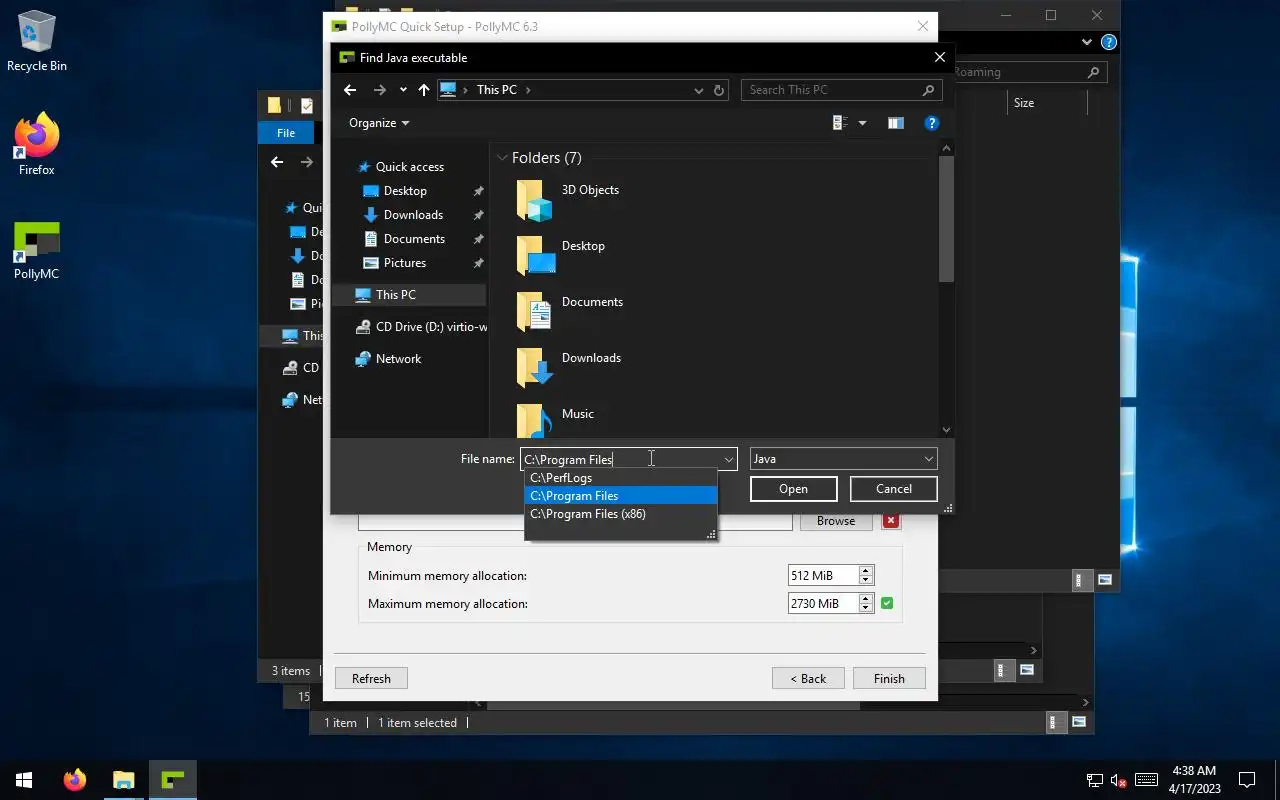Click minimum memory allocation spin box
1280x800 pixels.
click(x=831, y=576)
